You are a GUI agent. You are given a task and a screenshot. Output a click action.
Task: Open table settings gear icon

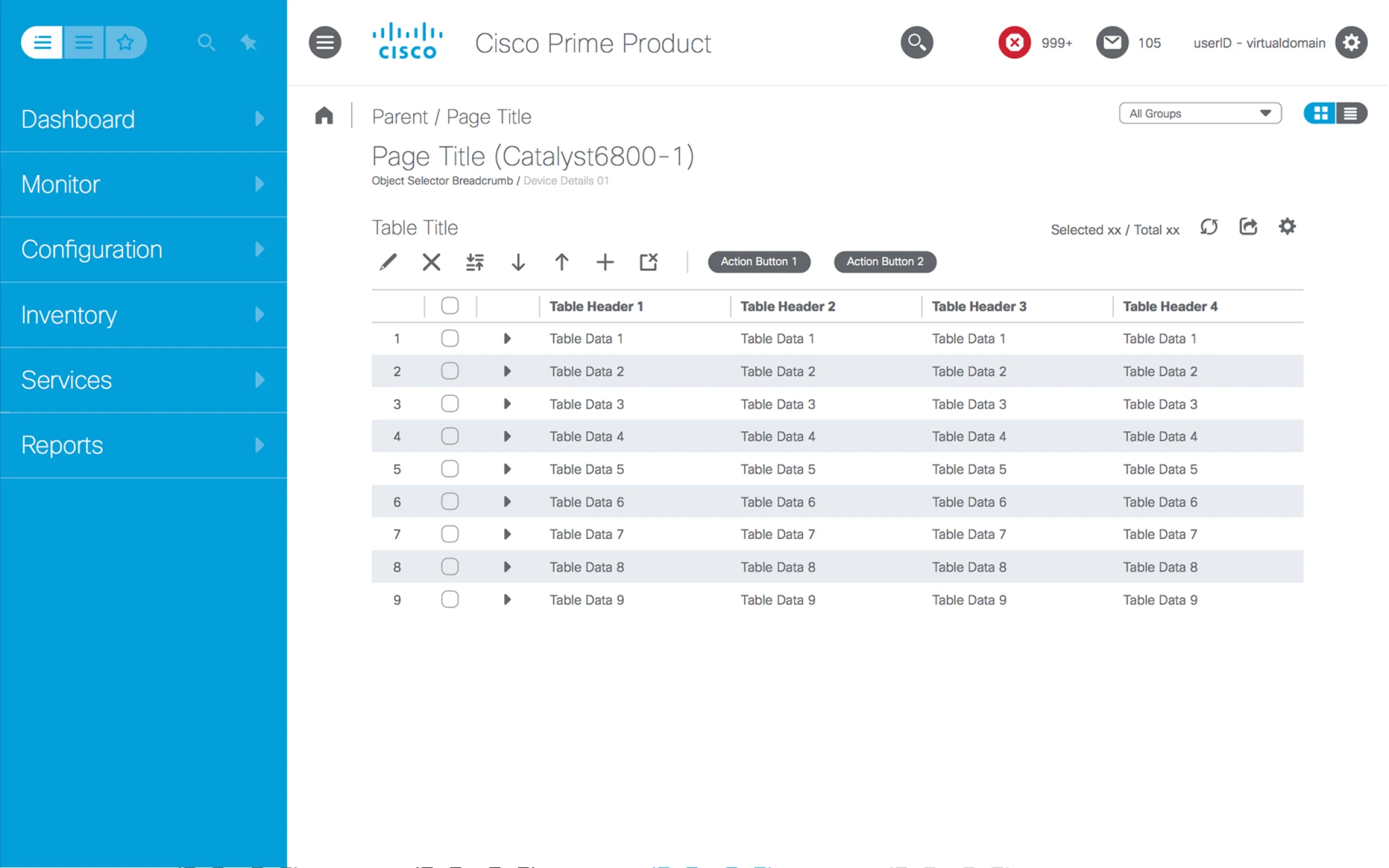pos(1287,226)
